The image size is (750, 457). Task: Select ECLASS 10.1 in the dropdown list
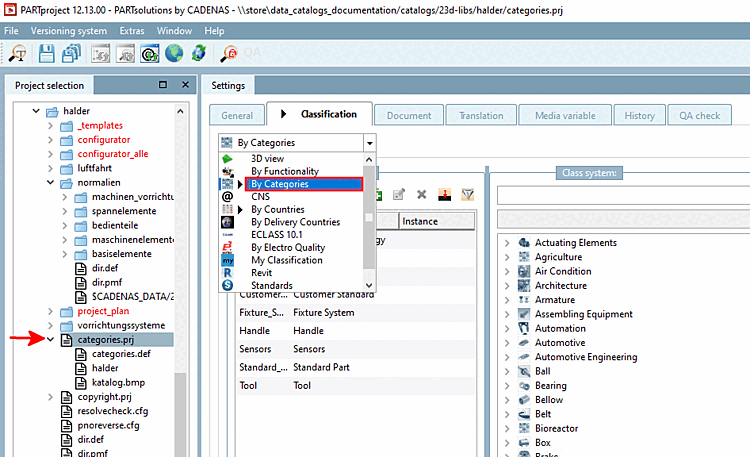[x=277, y=235]
